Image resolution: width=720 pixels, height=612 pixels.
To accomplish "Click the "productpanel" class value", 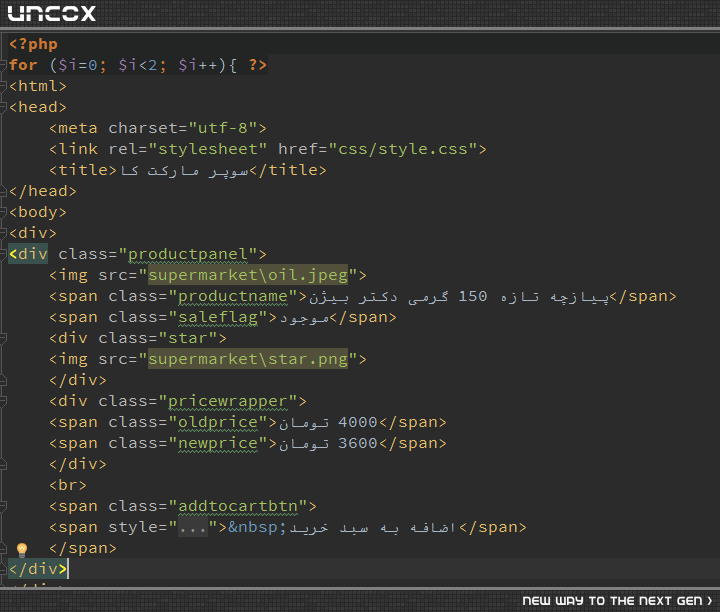I will pyautogui.click(x=188, y=254).
